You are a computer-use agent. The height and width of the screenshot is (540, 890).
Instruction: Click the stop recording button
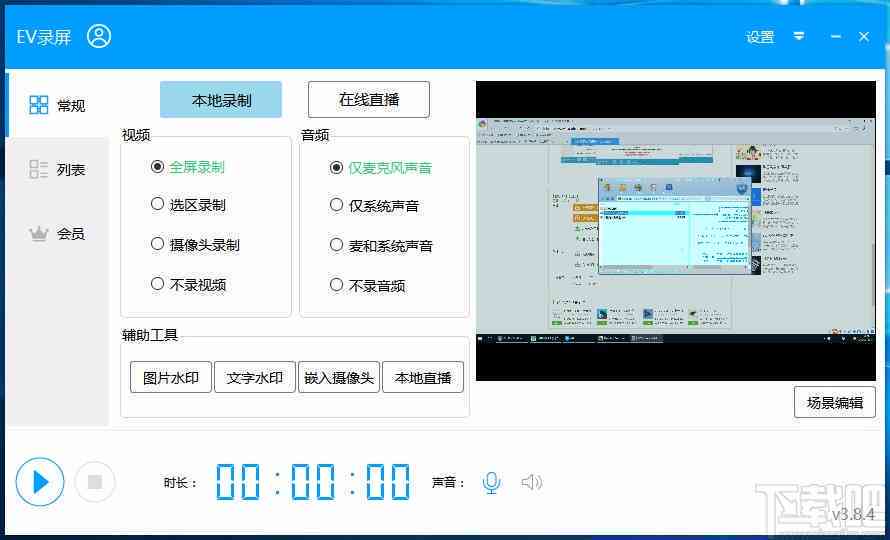(95, 482)
